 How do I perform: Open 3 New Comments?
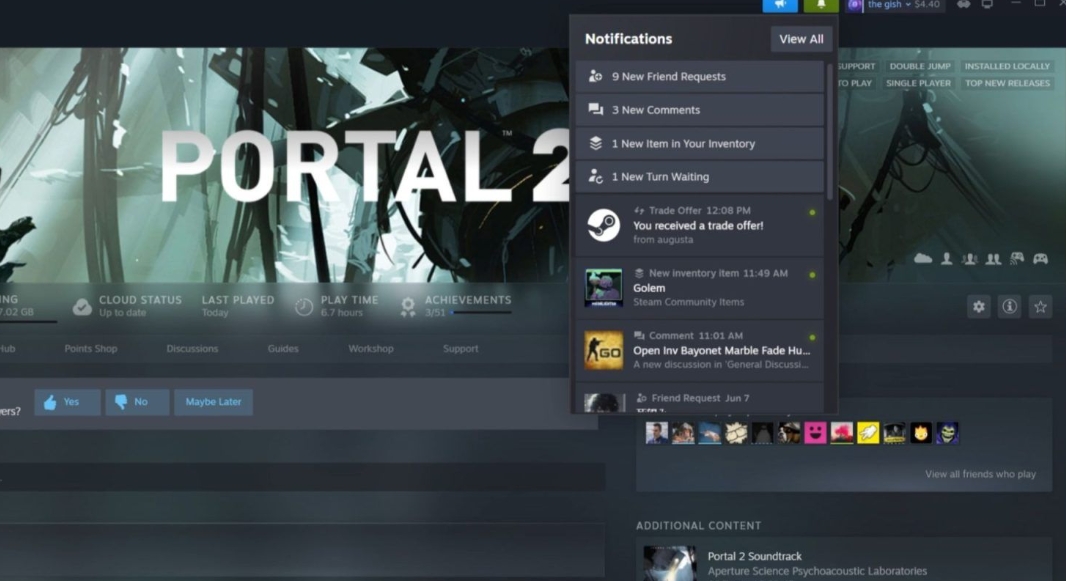(x=700, y=109)
